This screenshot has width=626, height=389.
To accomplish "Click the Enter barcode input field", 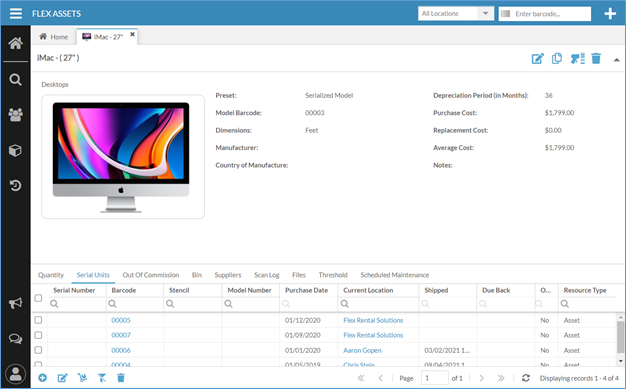I will coord(545,14).
